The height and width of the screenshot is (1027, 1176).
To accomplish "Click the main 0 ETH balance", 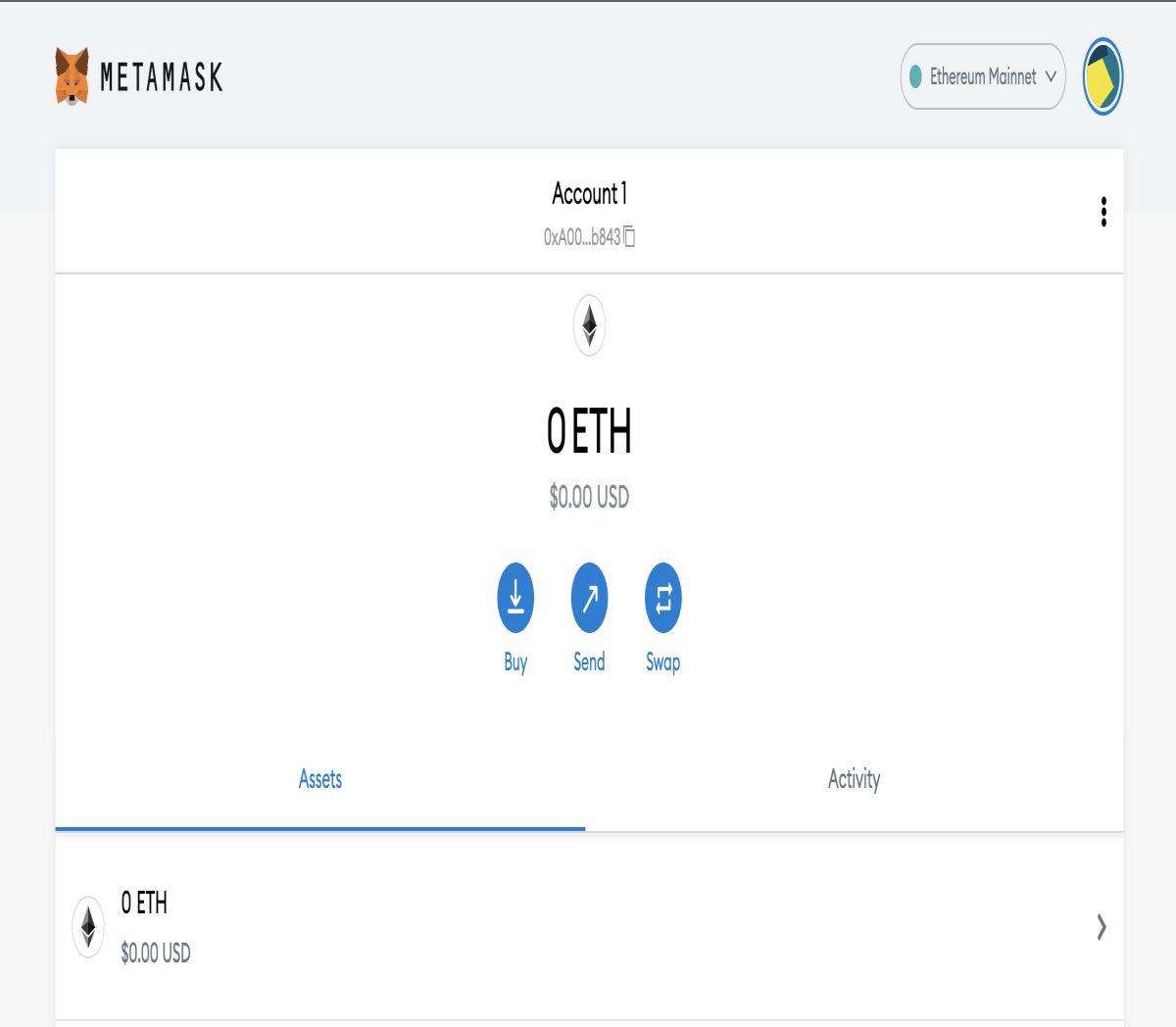I will click(x=589, y=431).
